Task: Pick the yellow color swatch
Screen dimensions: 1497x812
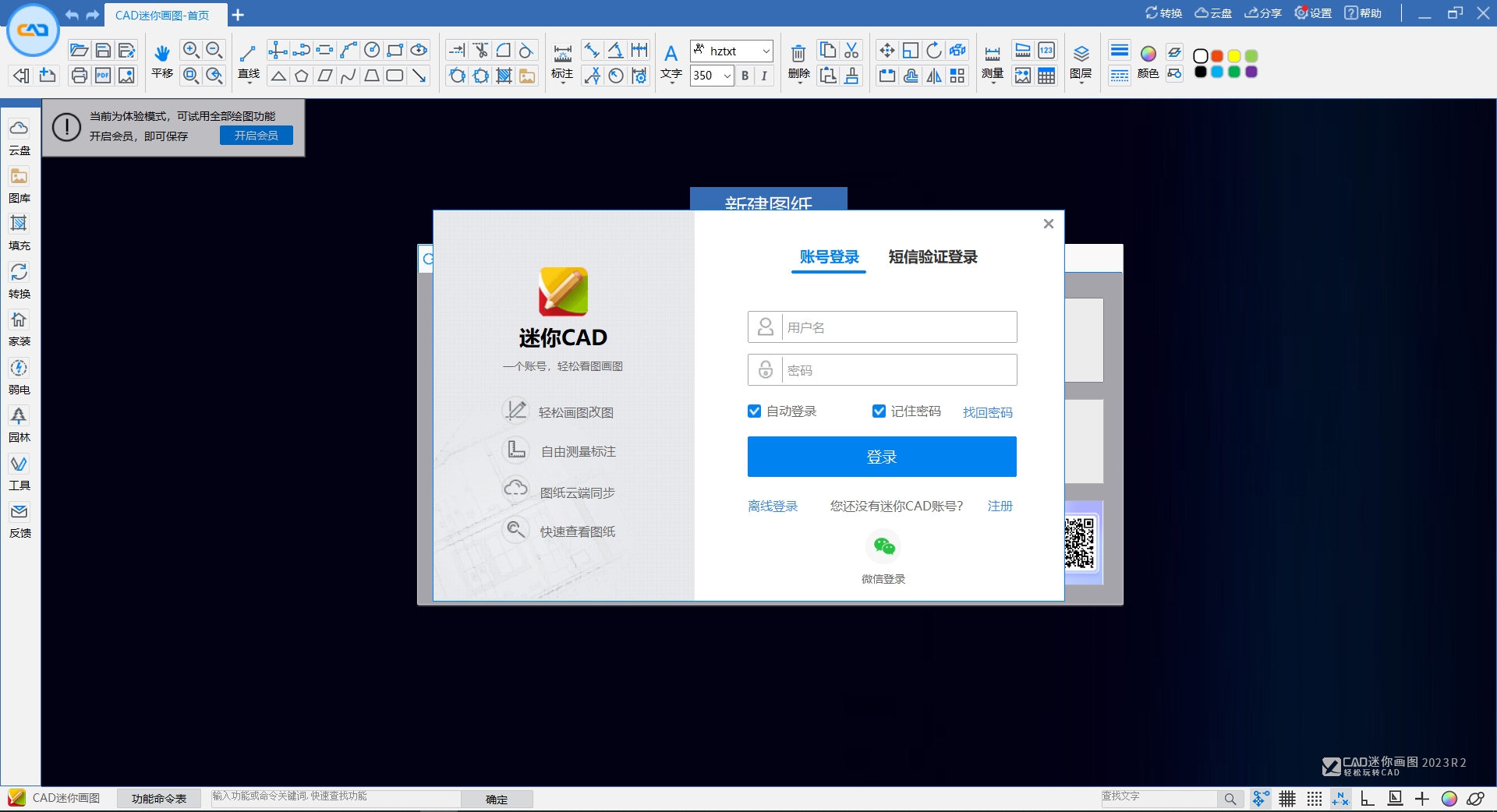Action: 1234,56
